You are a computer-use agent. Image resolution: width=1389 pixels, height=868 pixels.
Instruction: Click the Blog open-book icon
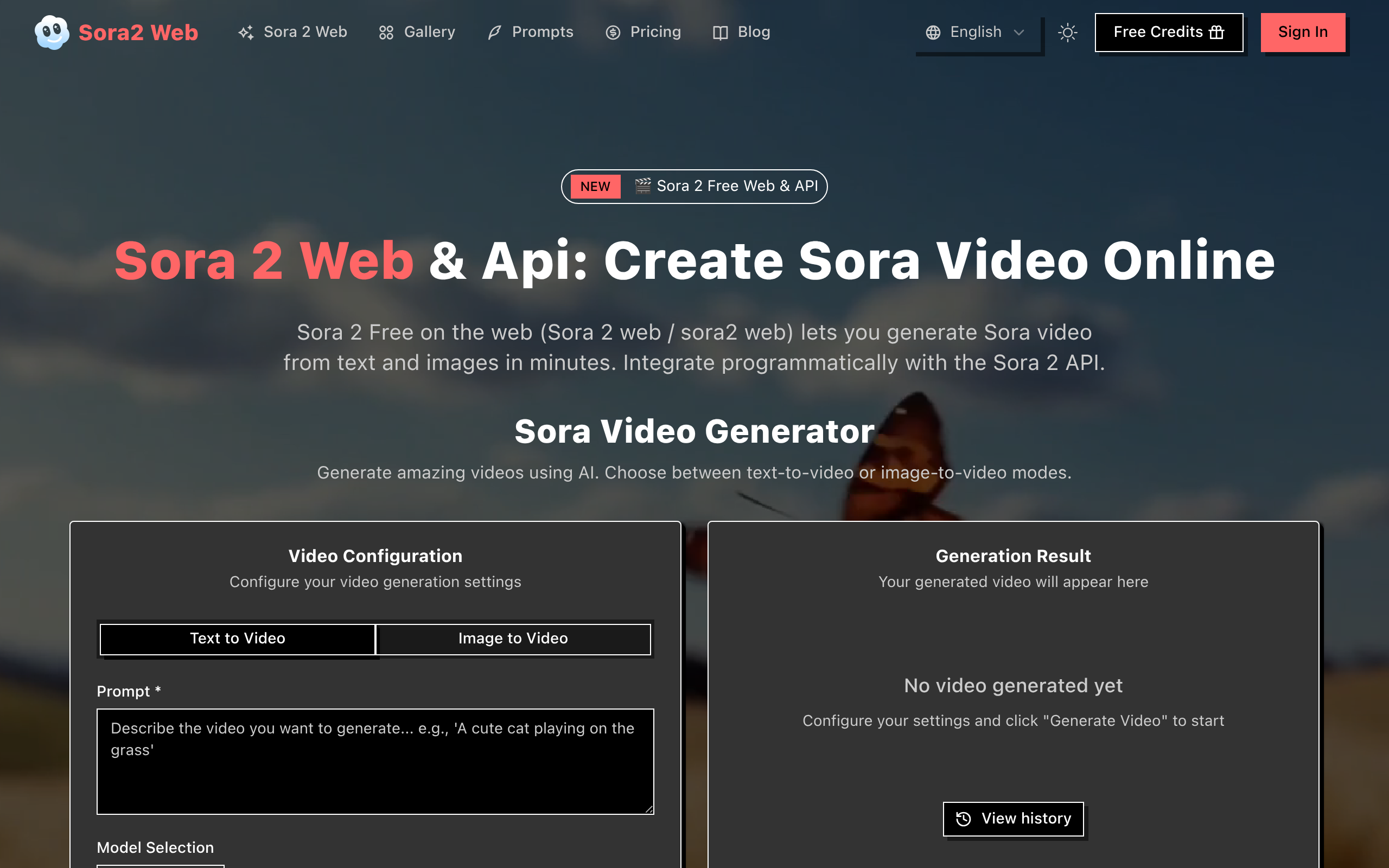tap(721, 33)
